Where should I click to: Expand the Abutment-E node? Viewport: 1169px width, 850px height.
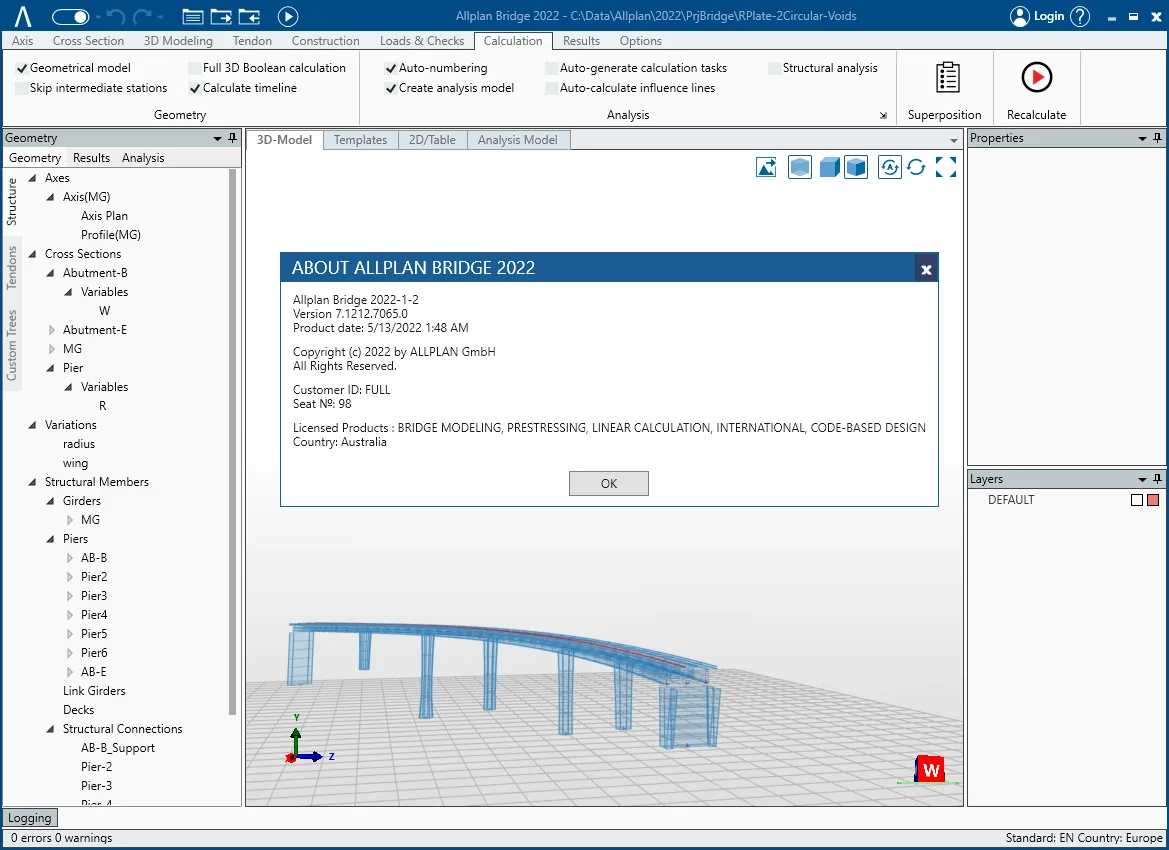51,330
